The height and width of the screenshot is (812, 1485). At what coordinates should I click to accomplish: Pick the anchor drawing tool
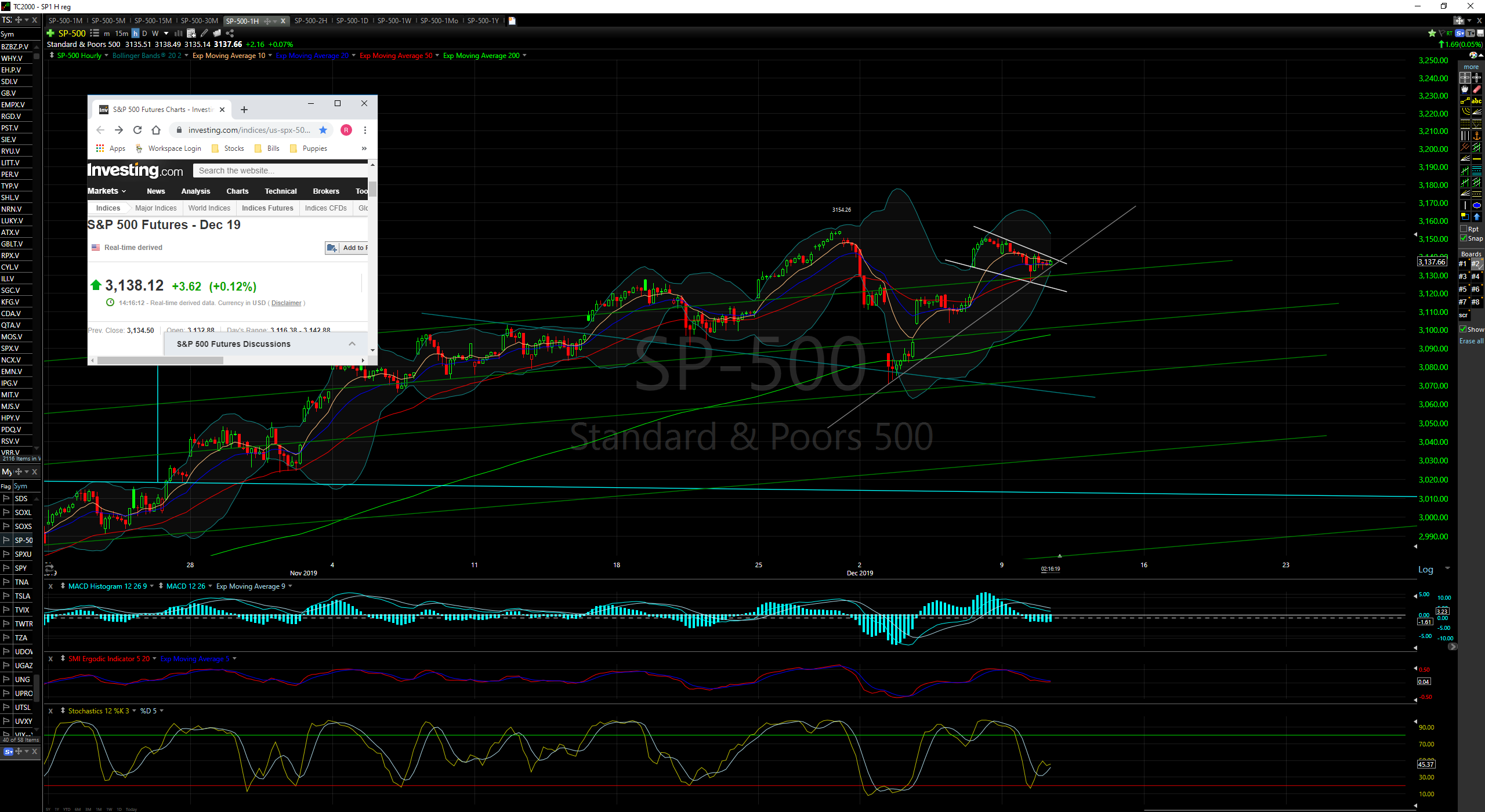coord(1477,136)
